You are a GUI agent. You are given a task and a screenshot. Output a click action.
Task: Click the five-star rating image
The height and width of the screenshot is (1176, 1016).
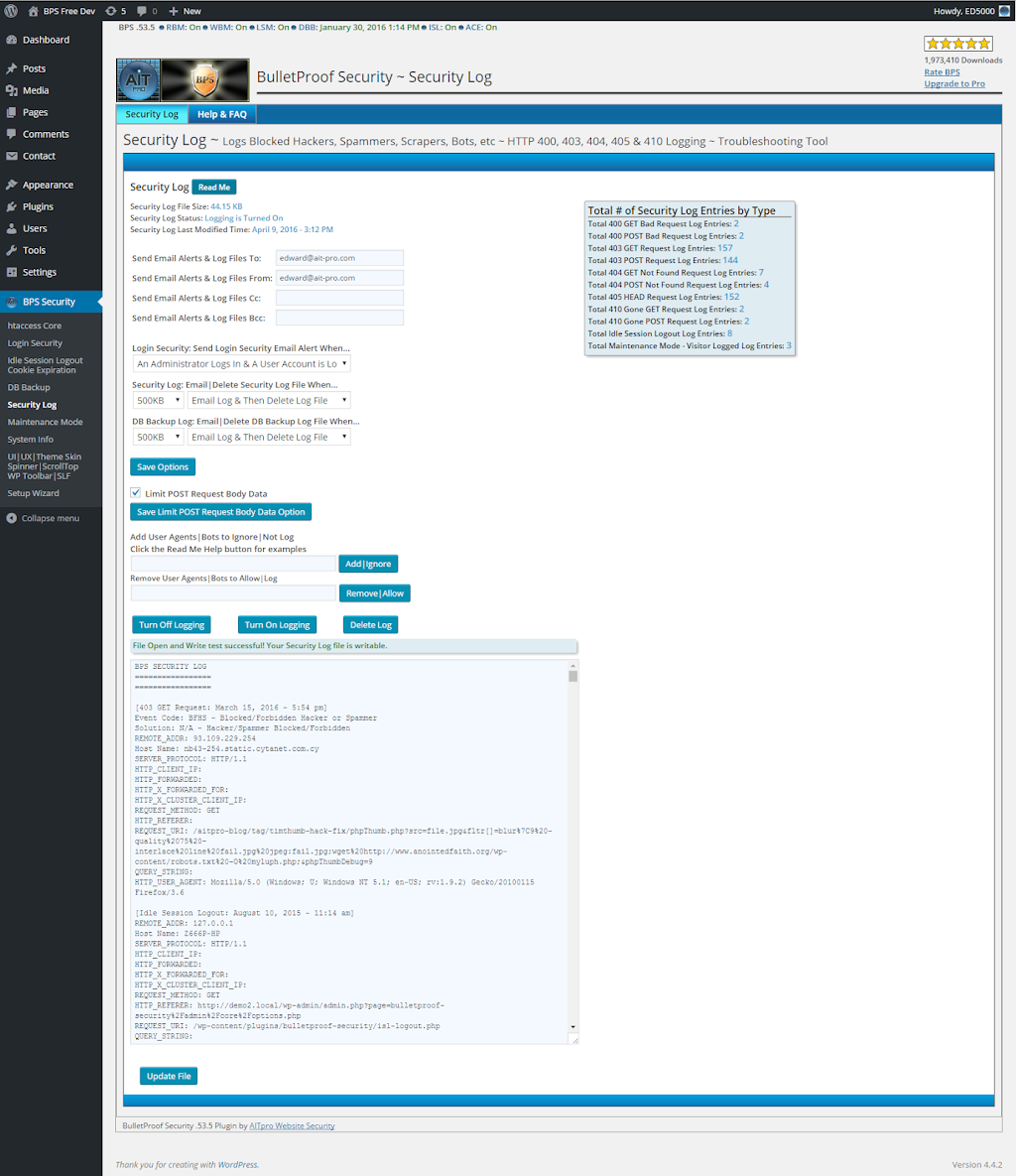click(958, 44)
